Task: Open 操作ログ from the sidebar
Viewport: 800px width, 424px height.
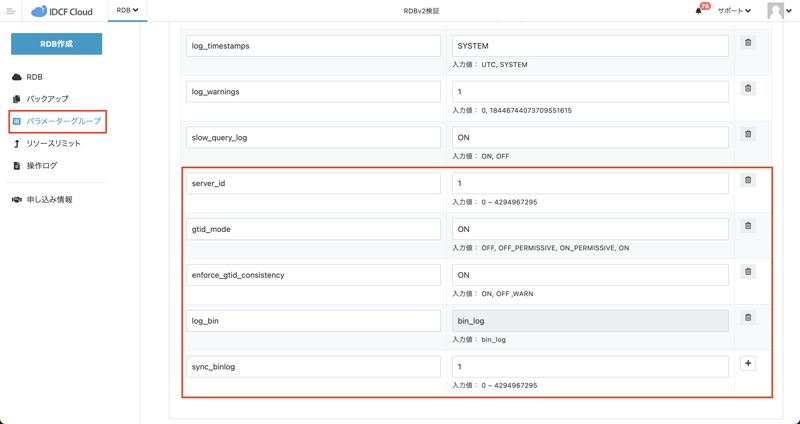Action: pos(42,166)
